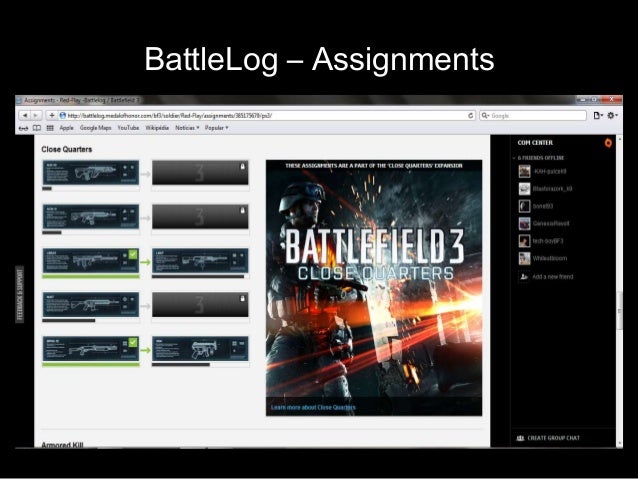Click green arrow after SPAS-12 assignment
638x479 pixels.
pyautogui.click(x=145, y=350)
